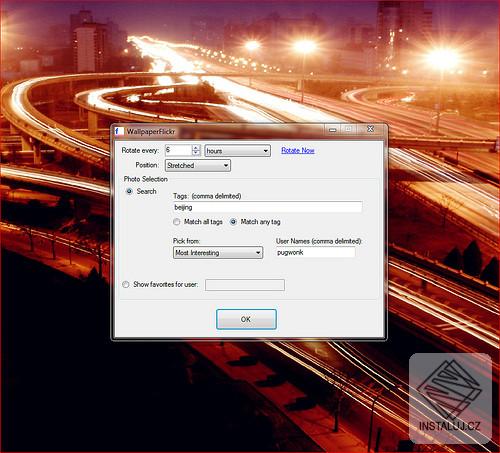
Task: Open the Position dropdown showing Stretched
Action: point(198,165)
